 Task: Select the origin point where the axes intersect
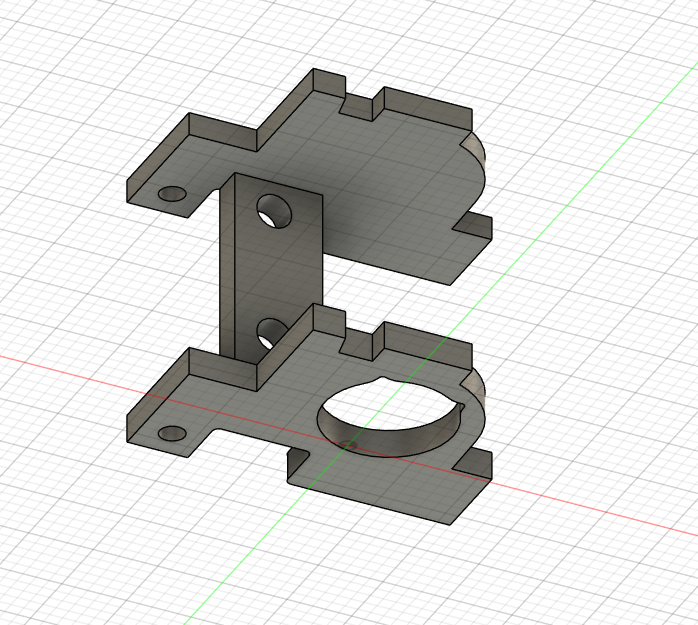click(x=349, y=444)
